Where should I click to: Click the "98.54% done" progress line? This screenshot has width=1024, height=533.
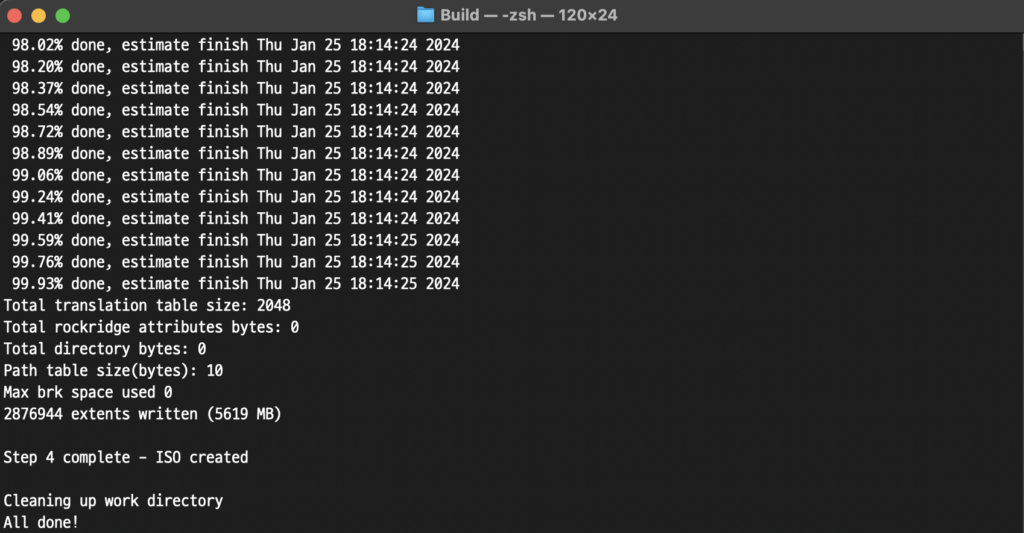(235, 110)
